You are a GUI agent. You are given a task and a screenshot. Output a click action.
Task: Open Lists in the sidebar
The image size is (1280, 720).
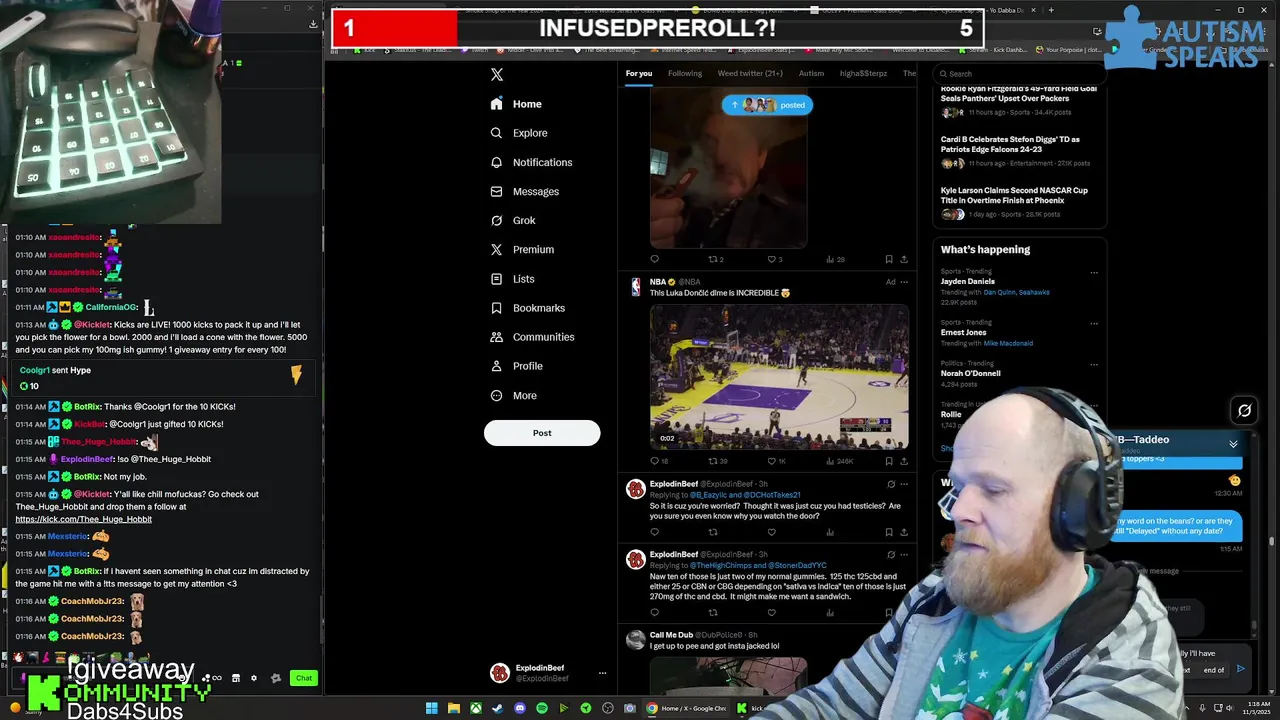tap(512, 279)
